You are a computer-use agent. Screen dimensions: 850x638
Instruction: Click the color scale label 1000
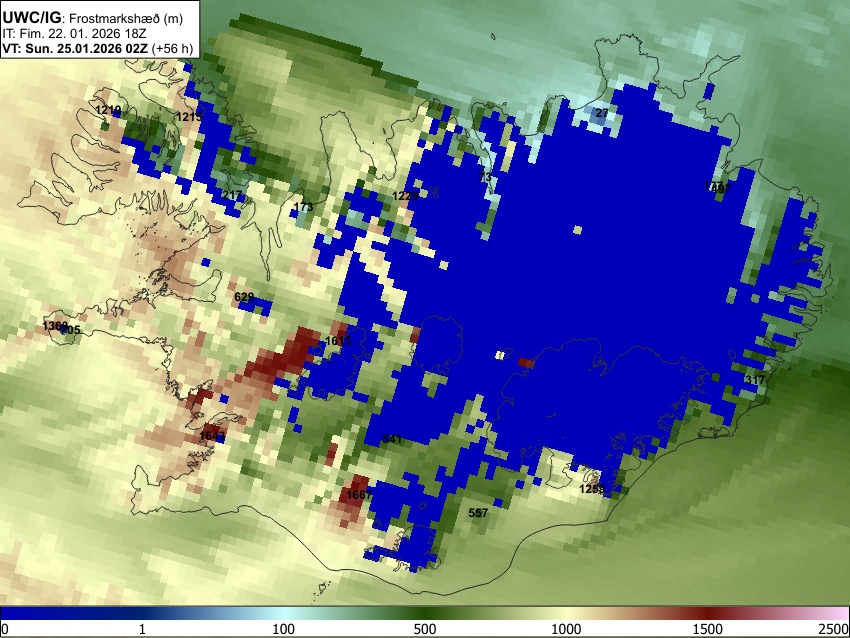pos(566,629)
